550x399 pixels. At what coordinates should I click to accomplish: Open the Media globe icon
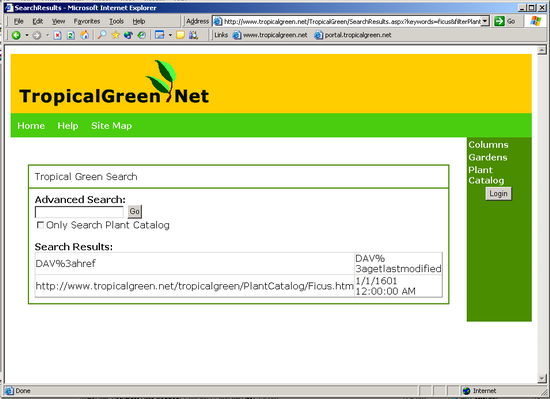pyautogui.click(x=128, y=35)
